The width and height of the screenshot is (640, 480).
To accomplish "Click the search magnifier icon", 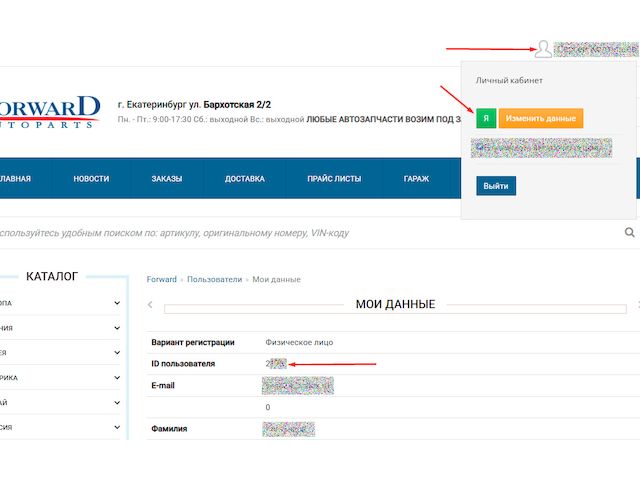I will 630,233.
